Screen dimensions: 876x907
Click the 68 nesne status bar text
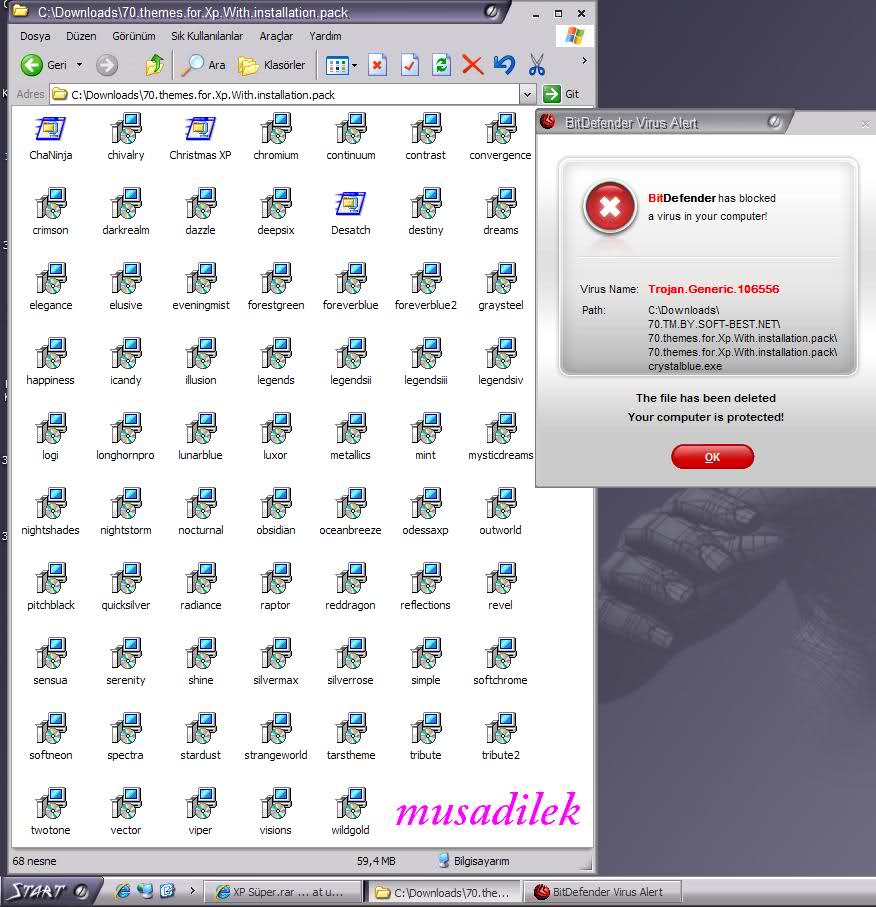coord(35,861)
